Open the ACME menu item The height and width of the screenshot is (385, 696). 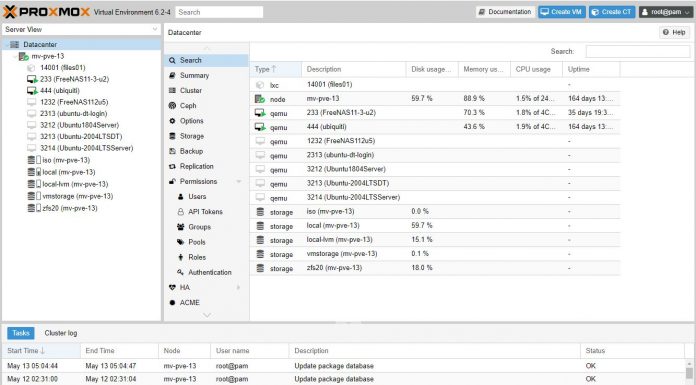[206, 303]
